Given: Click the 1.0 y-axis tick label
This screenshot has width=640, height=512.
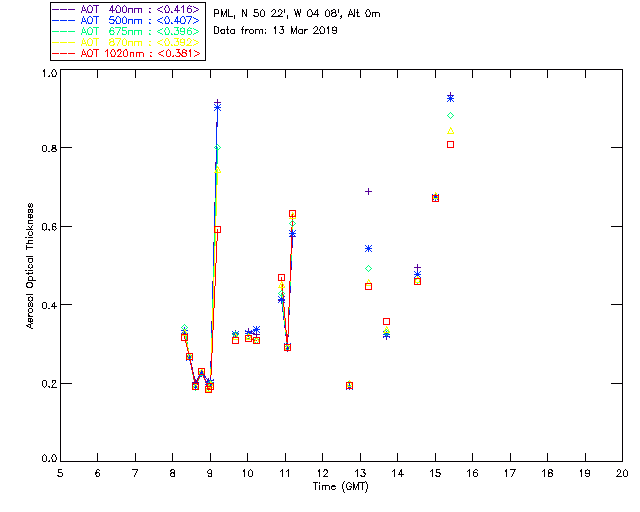Looking at the screenshot, I should (x=49, y=73).
